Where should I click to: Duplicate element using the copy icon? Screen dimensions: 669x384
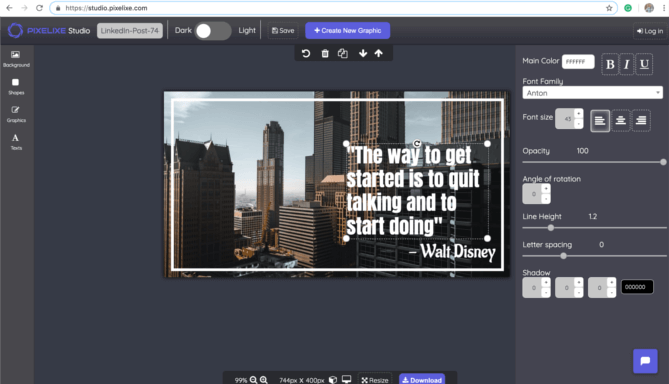pyautogui.click(x=343, y=53)
